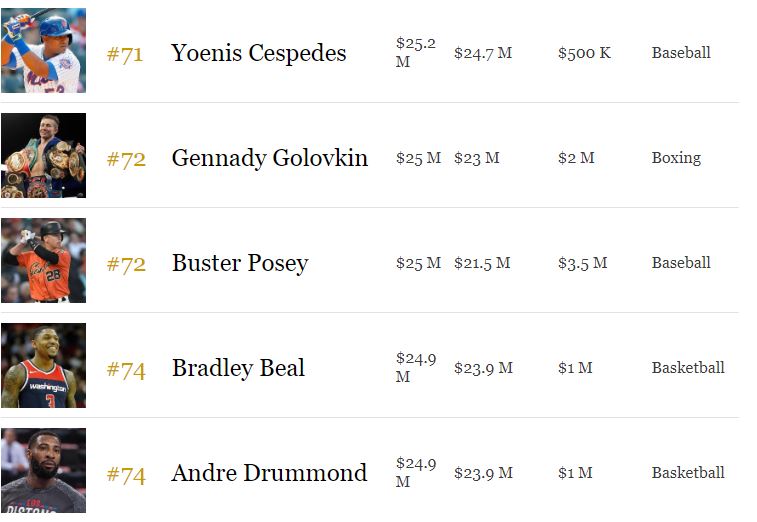Screen dimensions: 757x522
Task: Click the Gennady Golovkin name link
Action: pyautogui.click(x=270, y=158)
